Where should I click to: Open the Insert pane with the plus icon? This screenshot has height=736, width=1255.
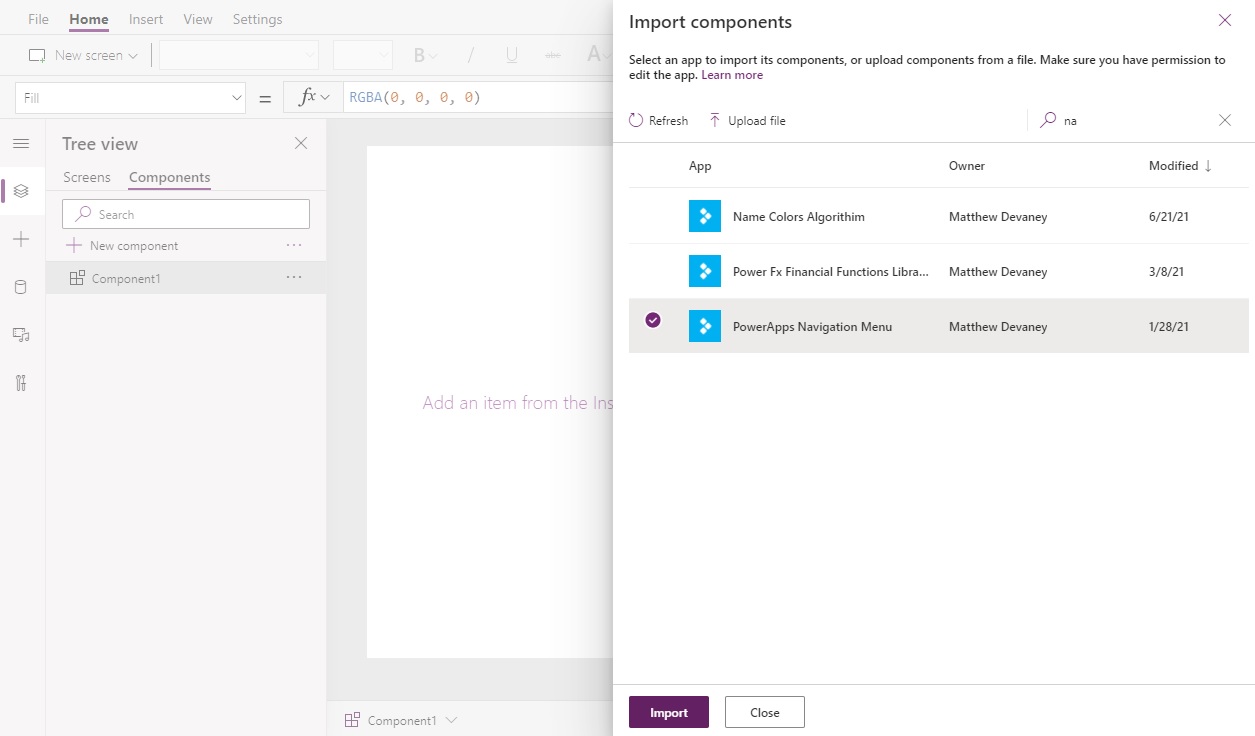pos(21,239)
